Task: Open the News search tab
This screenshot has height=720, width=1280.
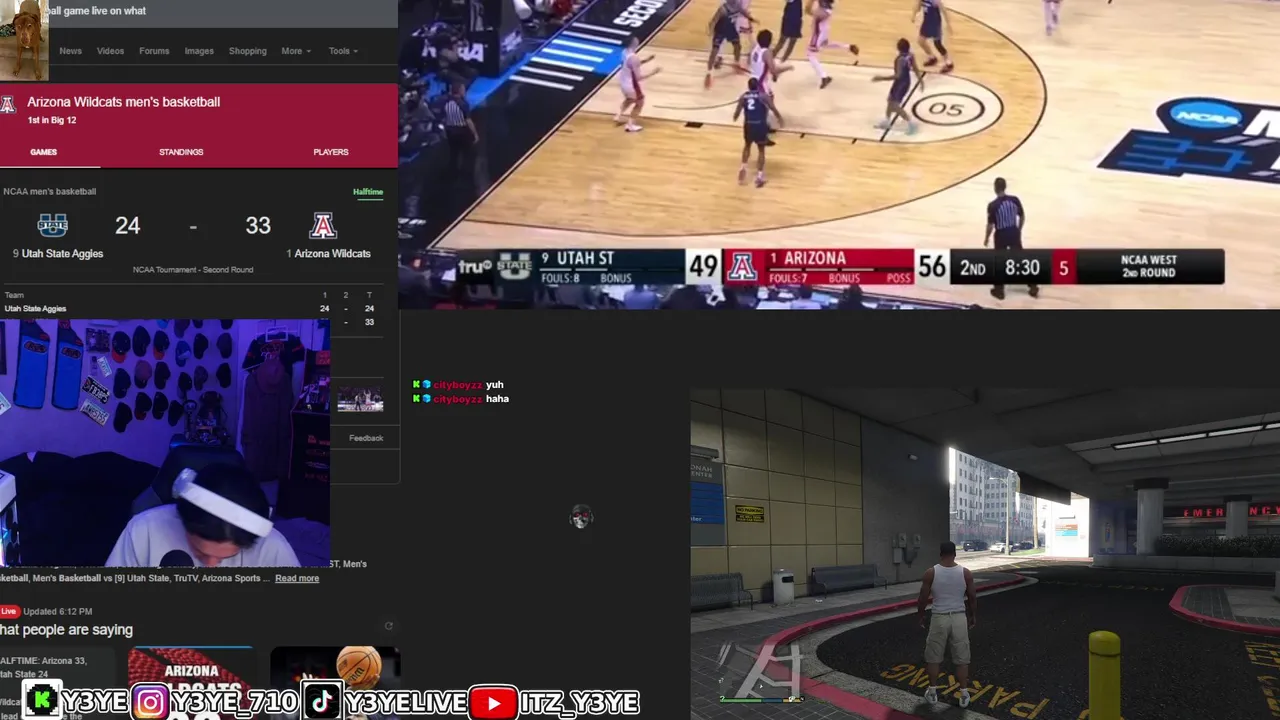Action: tap(70, 51)
